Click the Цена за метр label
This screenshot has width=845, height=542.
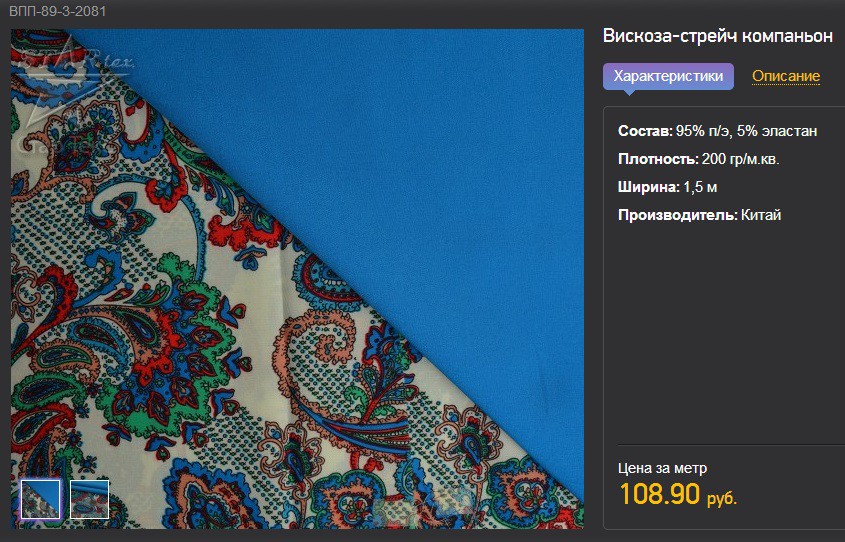(x=662, y=468)
